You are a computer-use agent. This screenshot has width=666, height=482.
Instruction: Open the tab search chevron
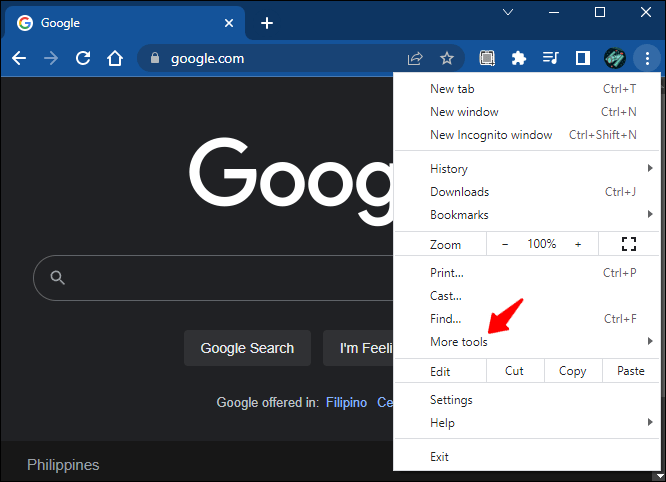[508, 12]
